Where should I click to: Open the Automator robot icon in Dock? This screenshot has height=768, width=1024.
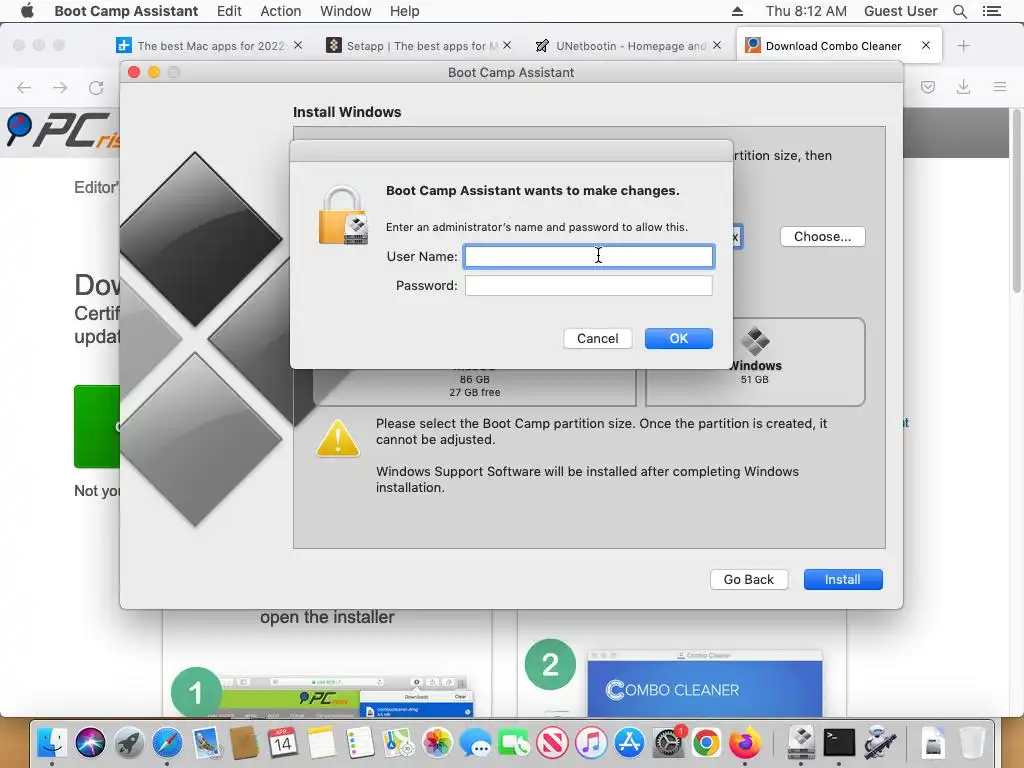point(878,743)
